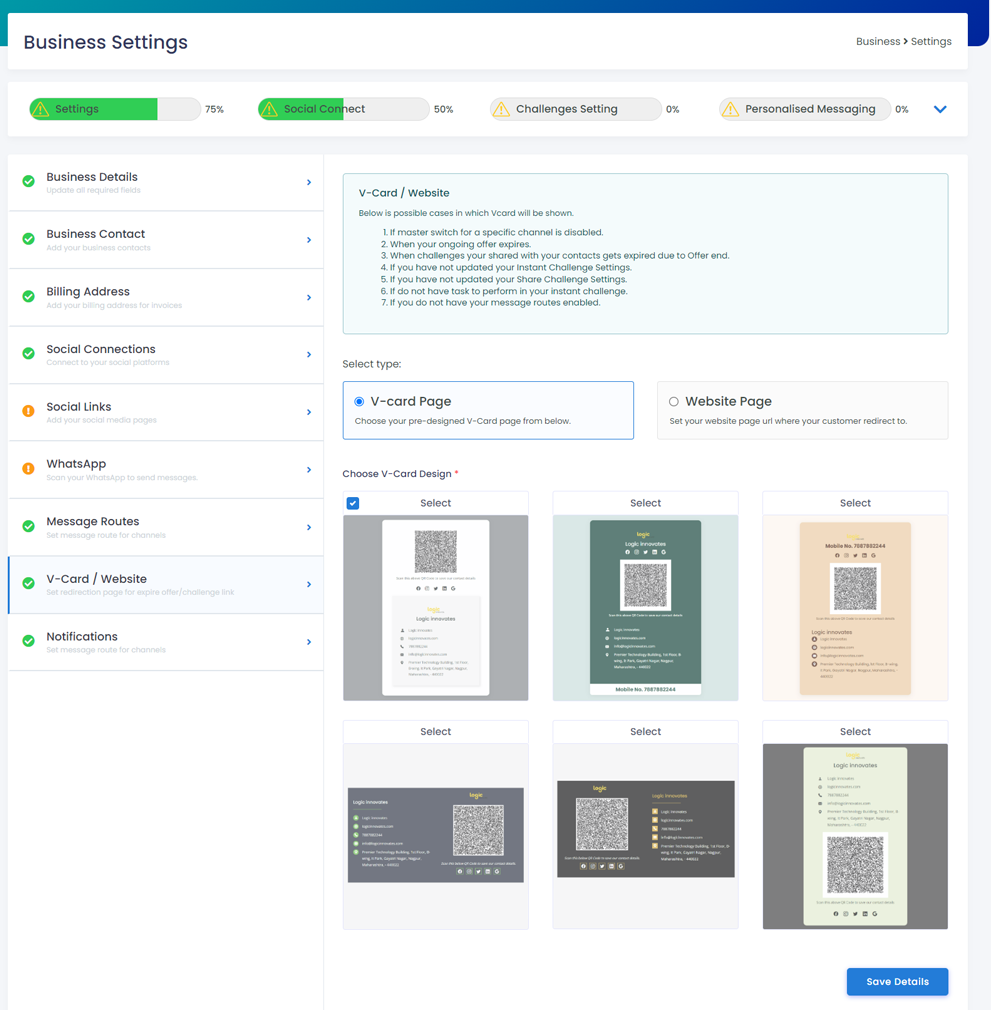Click Select on the light green V-Card design

855,732
